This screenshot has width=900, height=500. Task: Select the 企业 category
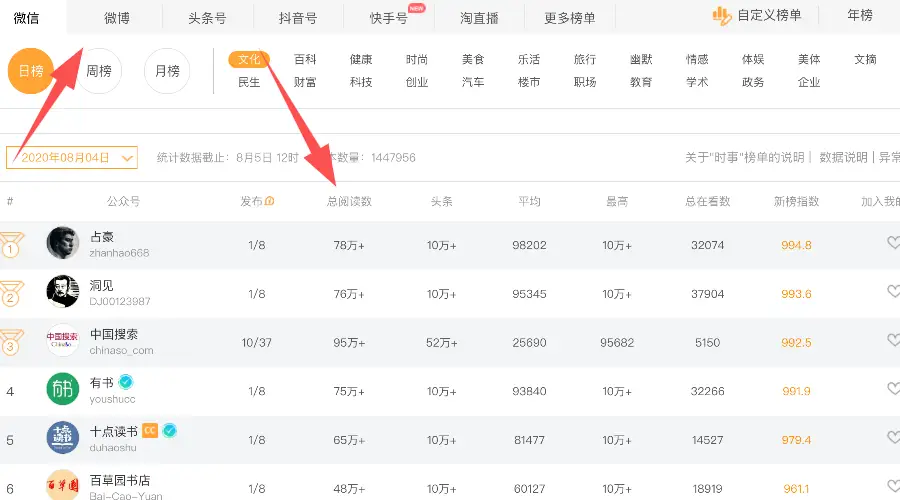coord(809,82)
